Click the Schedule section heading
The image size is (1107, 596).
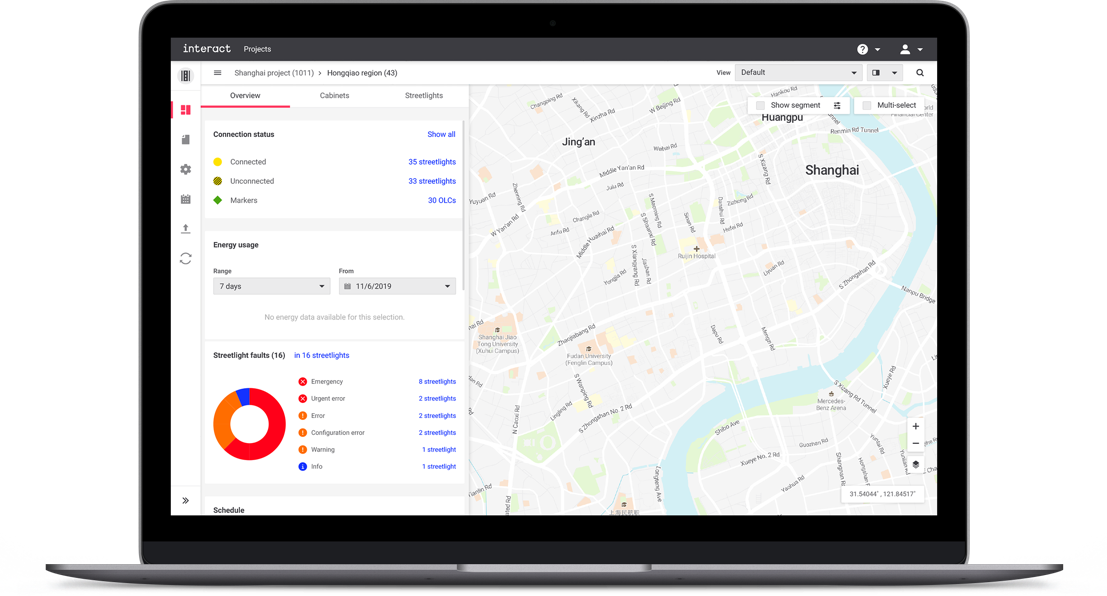(229, 510)
